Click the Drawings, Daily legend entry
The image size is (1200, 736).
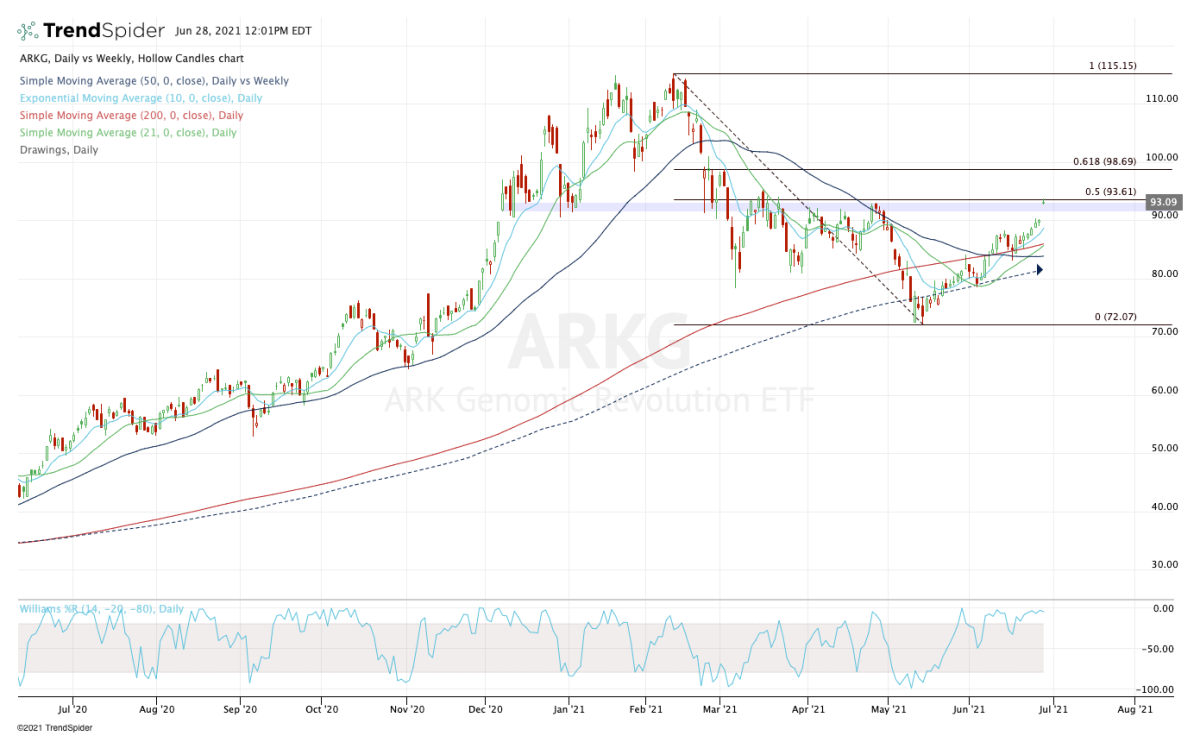click(x=58, y=149)
